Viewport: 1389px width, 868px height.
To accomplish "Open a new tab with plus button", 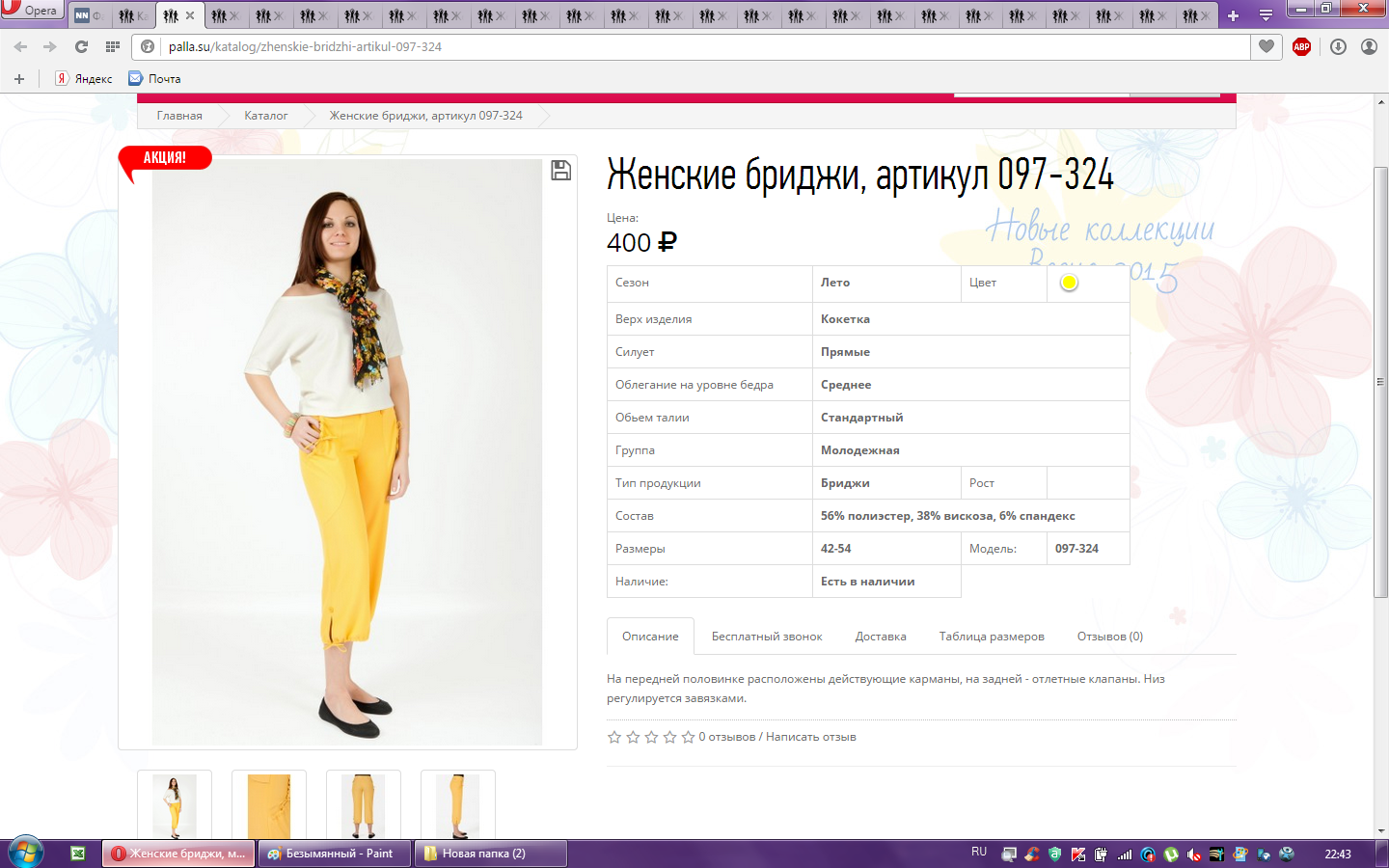I will click(1233, 15).
